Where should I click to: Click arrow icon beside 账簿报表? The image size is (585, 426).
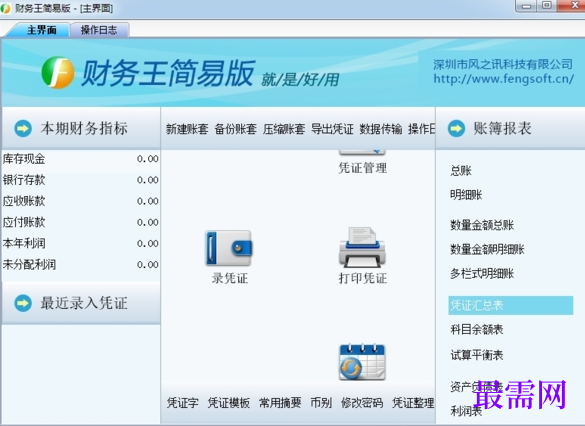(x=456, y=129)
